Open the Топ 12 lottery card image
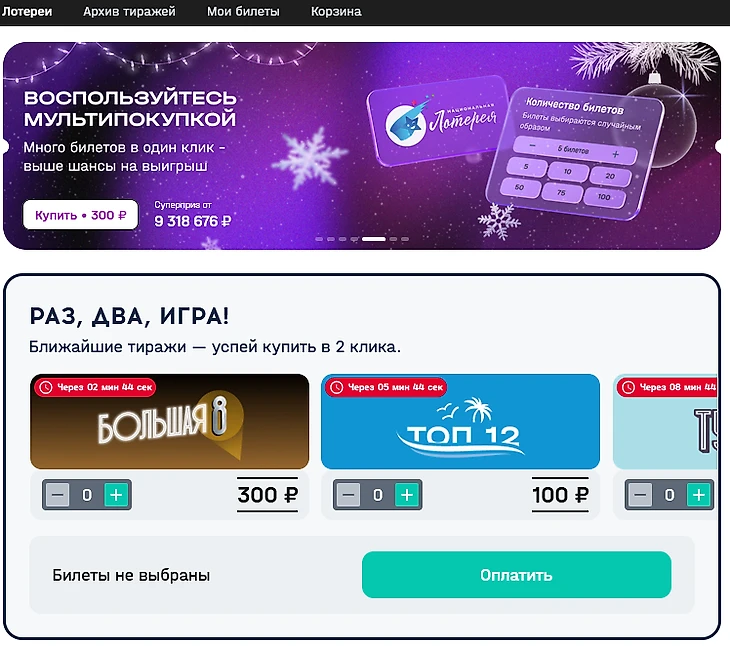The height and width of the screenshot is (646, 730). point(460,421)
